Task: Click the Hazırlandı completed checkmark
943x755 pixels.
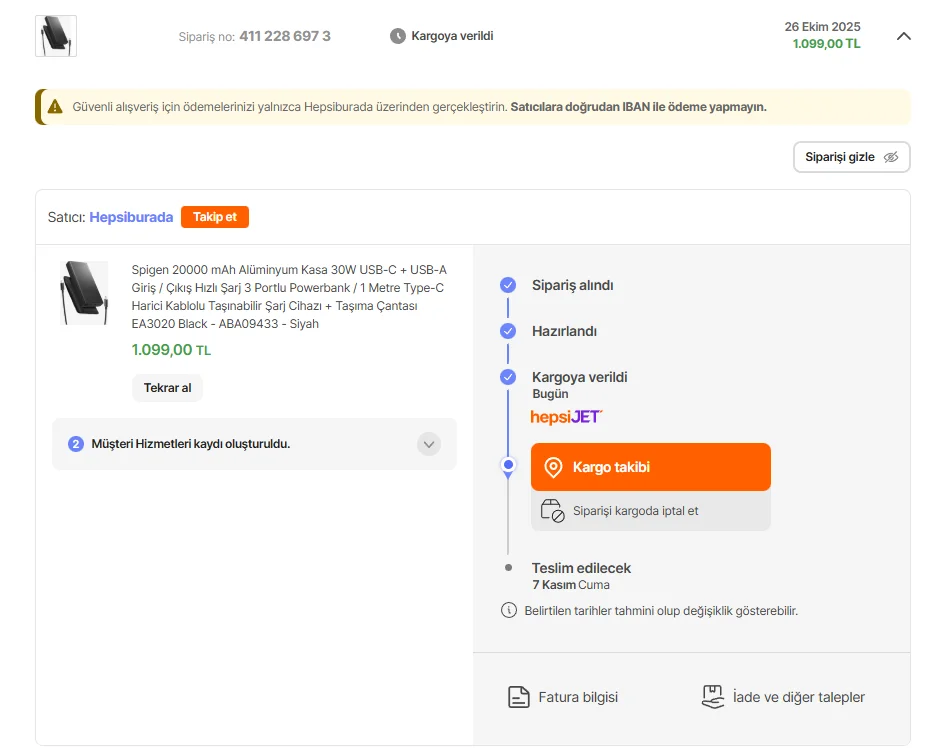Action: tap(508, 331)
